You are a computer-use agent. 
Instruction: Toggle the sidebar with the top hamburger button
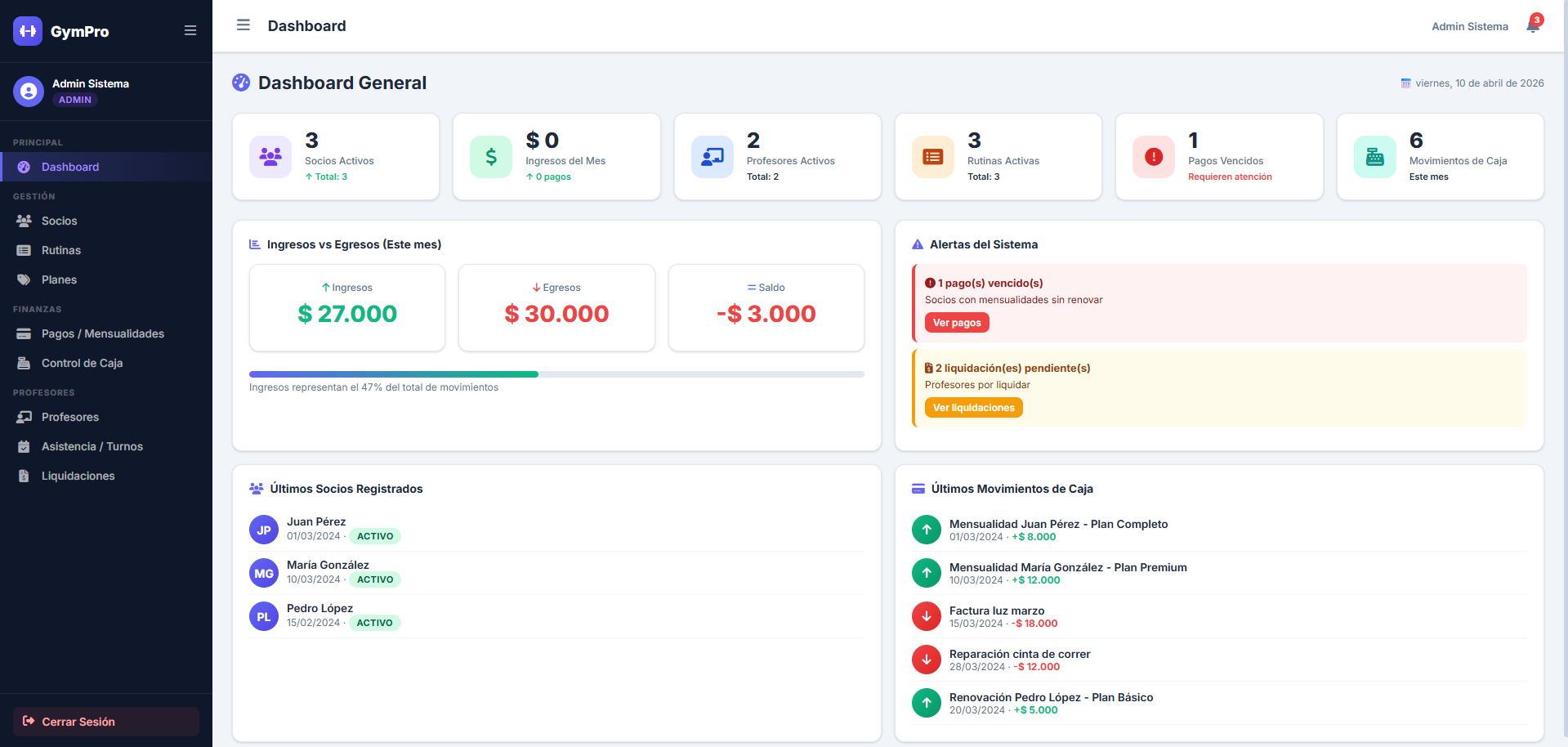point(243,25)
